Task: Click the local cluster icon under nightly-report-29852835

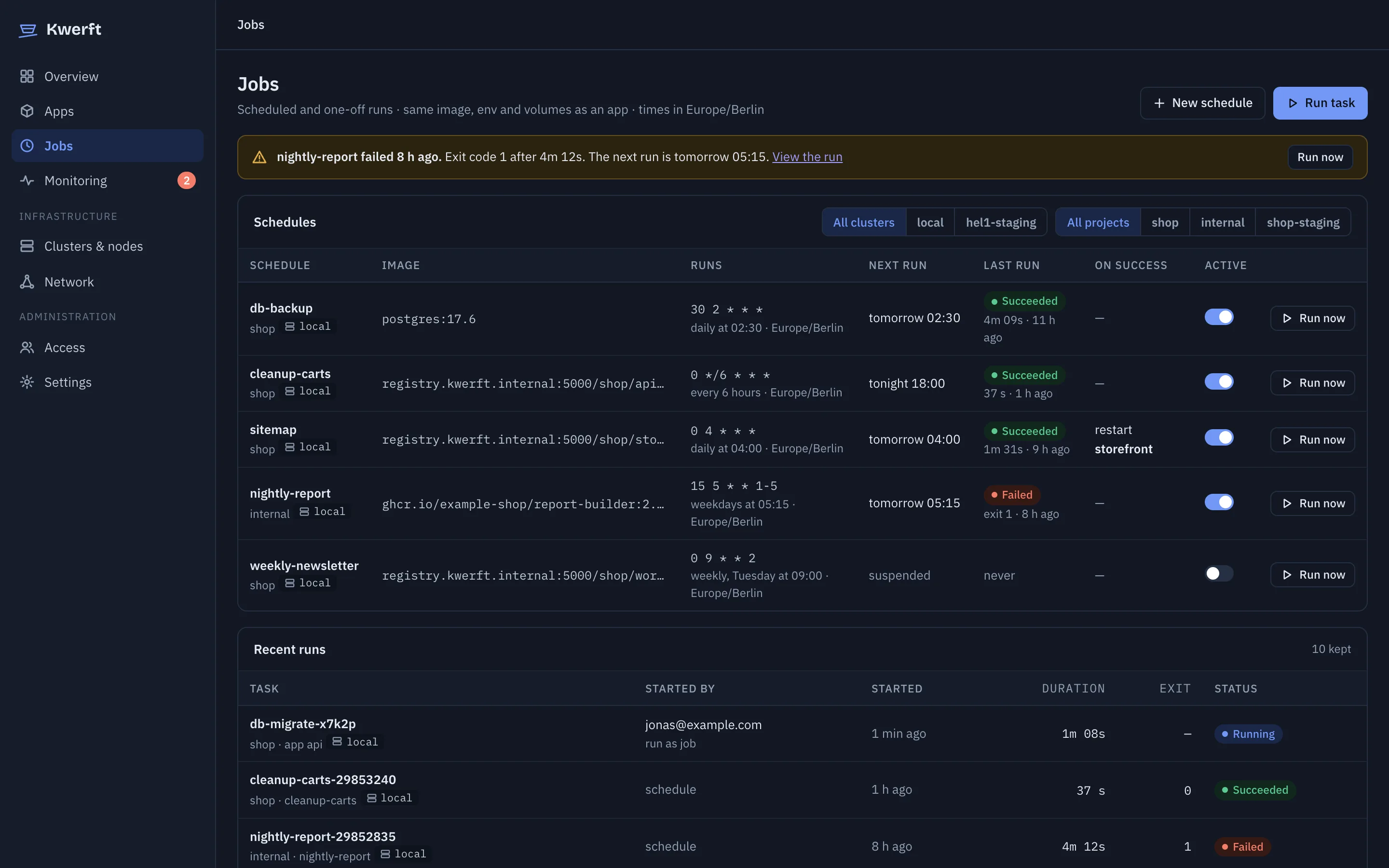Action: pyautogui.click(x=385, y=854)
